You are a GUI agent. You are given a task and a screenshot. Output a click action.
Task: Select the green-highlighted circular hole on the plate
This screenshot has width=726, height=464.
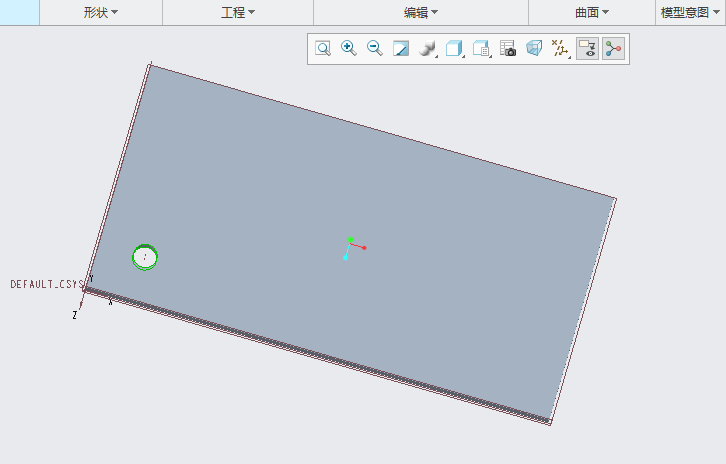coord(145,257)
